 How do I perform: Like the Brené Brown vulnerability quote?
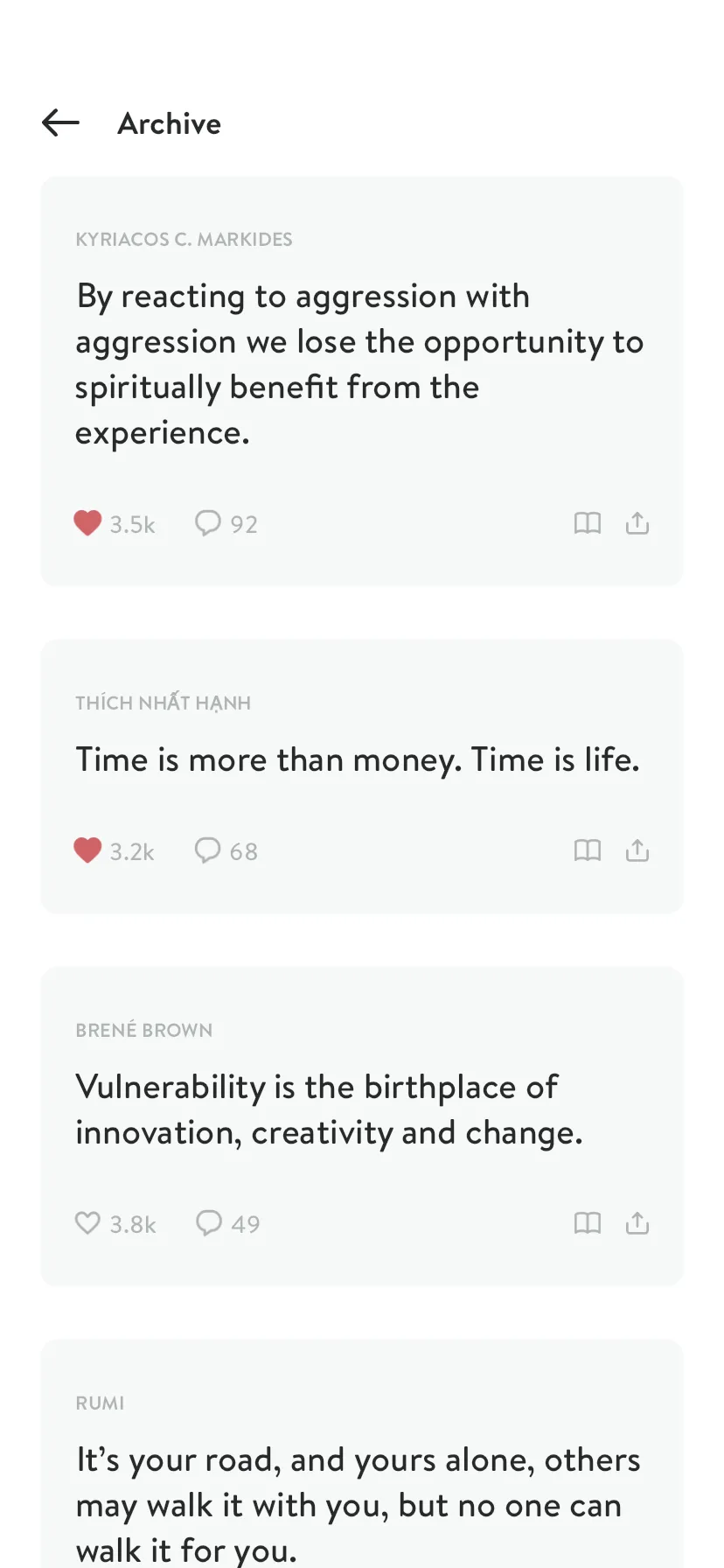[87, 1222]
